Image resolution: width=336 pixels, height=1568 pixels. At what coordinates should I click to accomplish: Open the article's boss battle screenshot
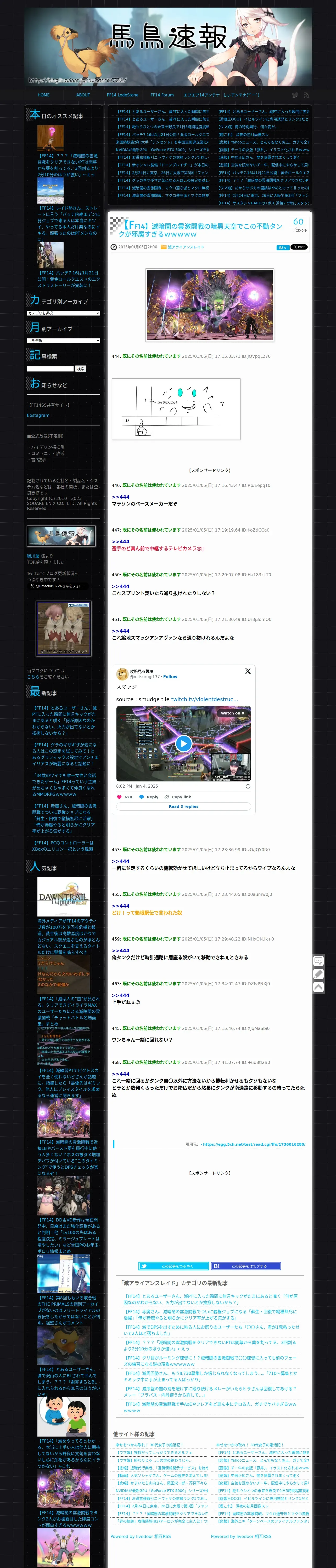click(x=210, y=305)
